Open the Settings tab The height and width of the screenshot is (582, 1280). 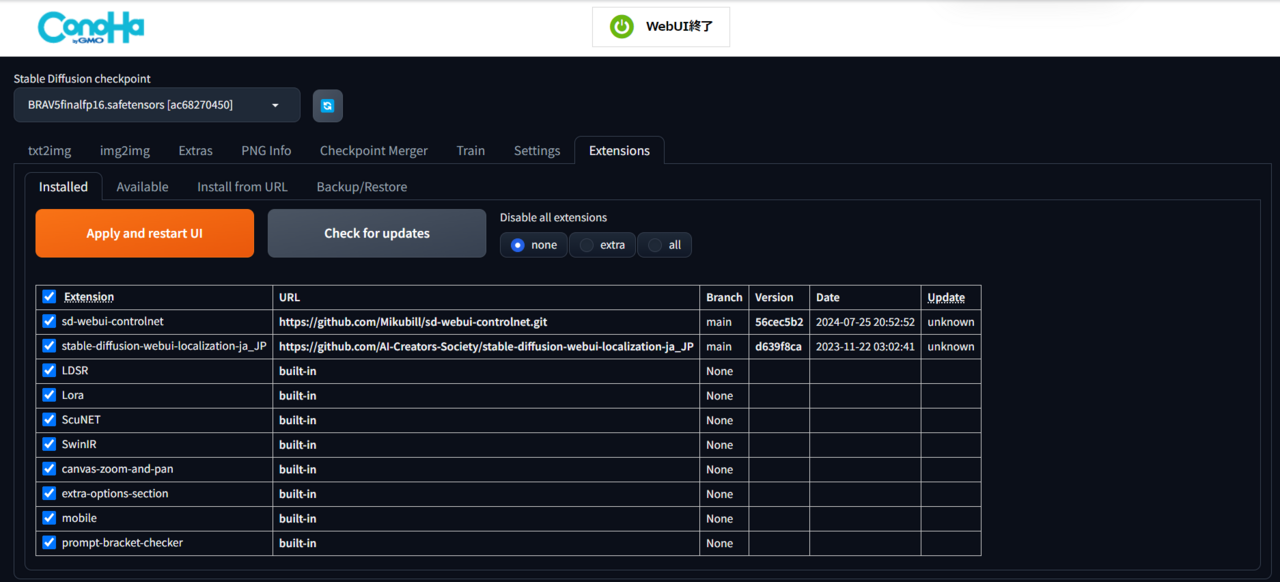[537, 151]
